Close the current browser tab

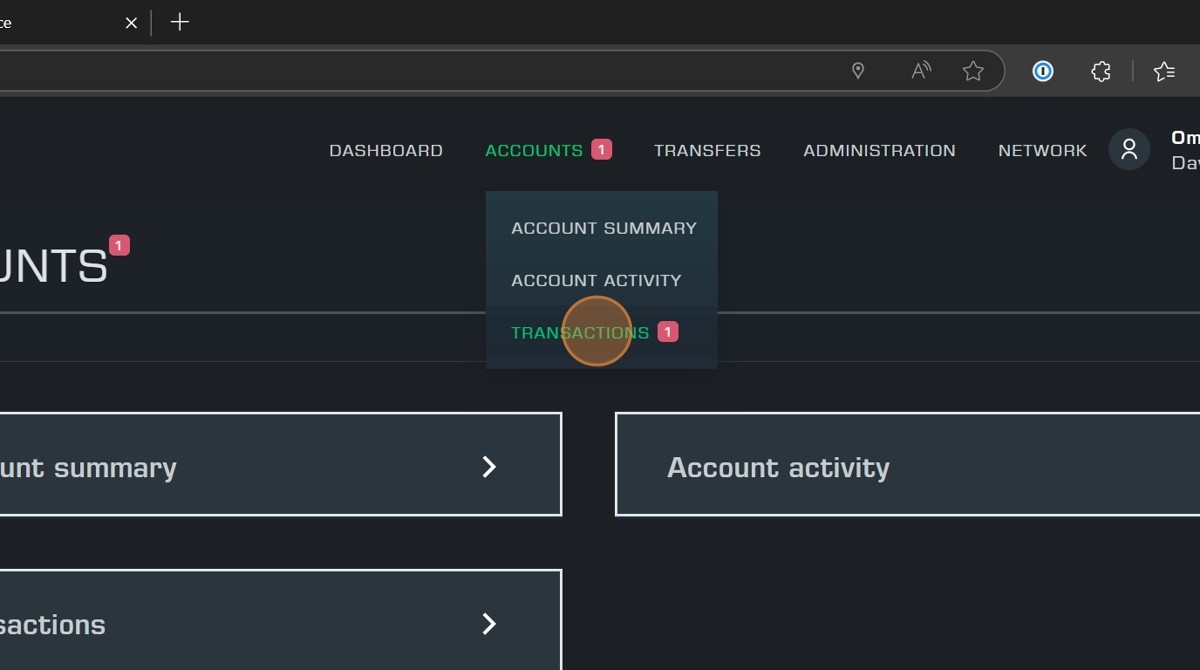(131, 22)
